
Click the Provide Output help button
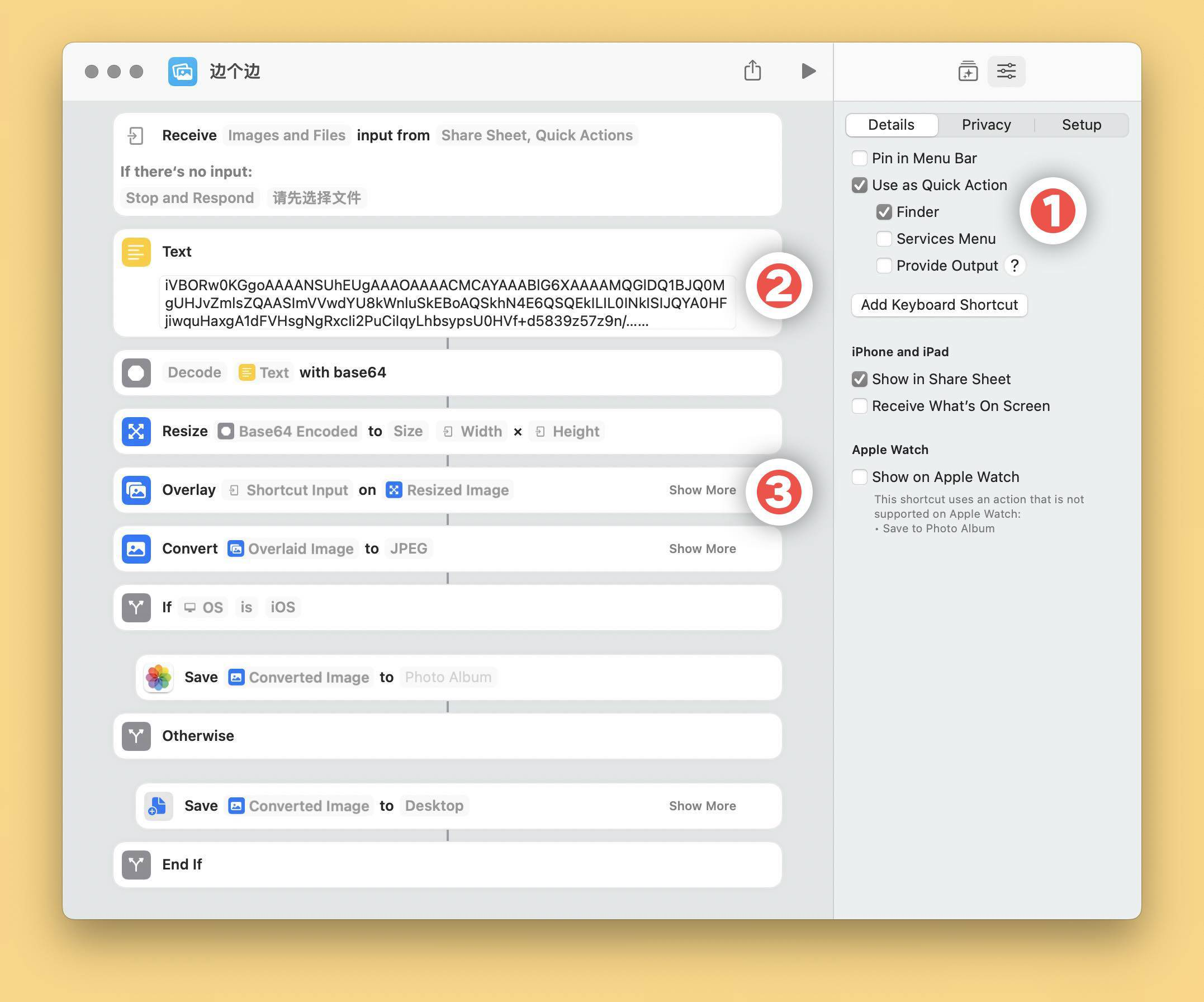pyautogui.click(x=1014, y=266)
